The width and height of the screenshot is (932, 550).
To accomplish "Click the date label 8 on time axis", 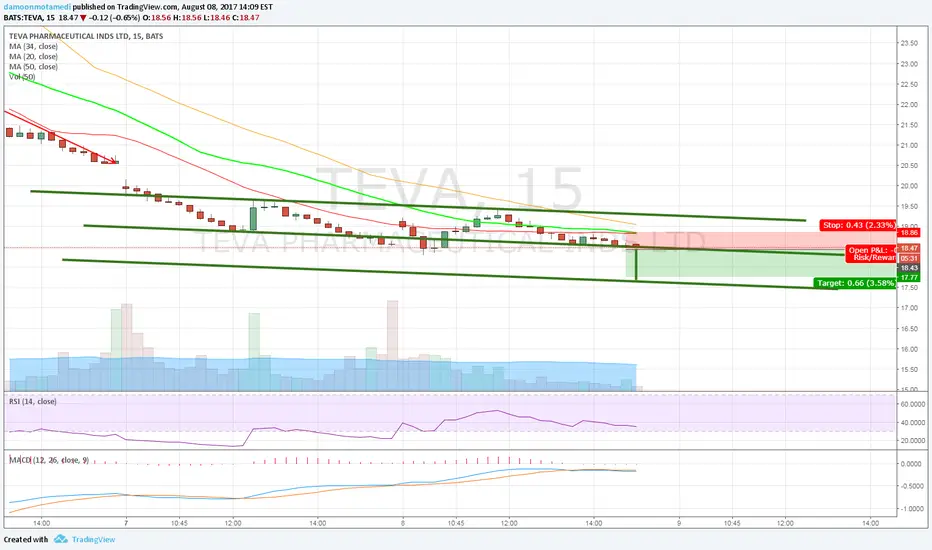I will point(402,523).
